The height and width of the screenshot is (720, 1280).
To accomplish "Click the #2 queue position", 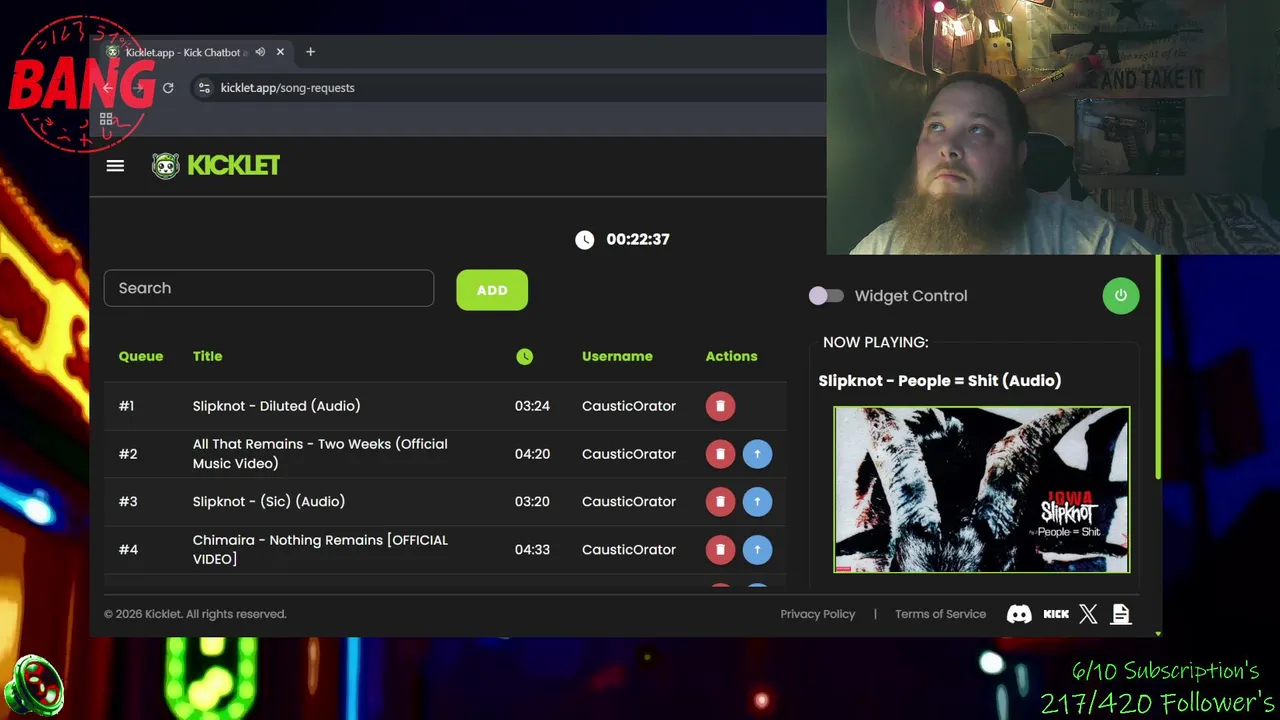I will pyautogui.click(x=128, y=454).
